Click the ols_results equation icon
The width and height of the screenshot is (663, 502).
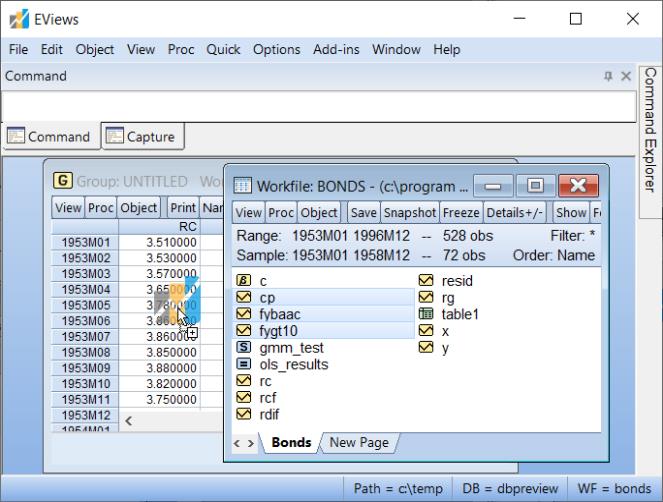[243, 365]
